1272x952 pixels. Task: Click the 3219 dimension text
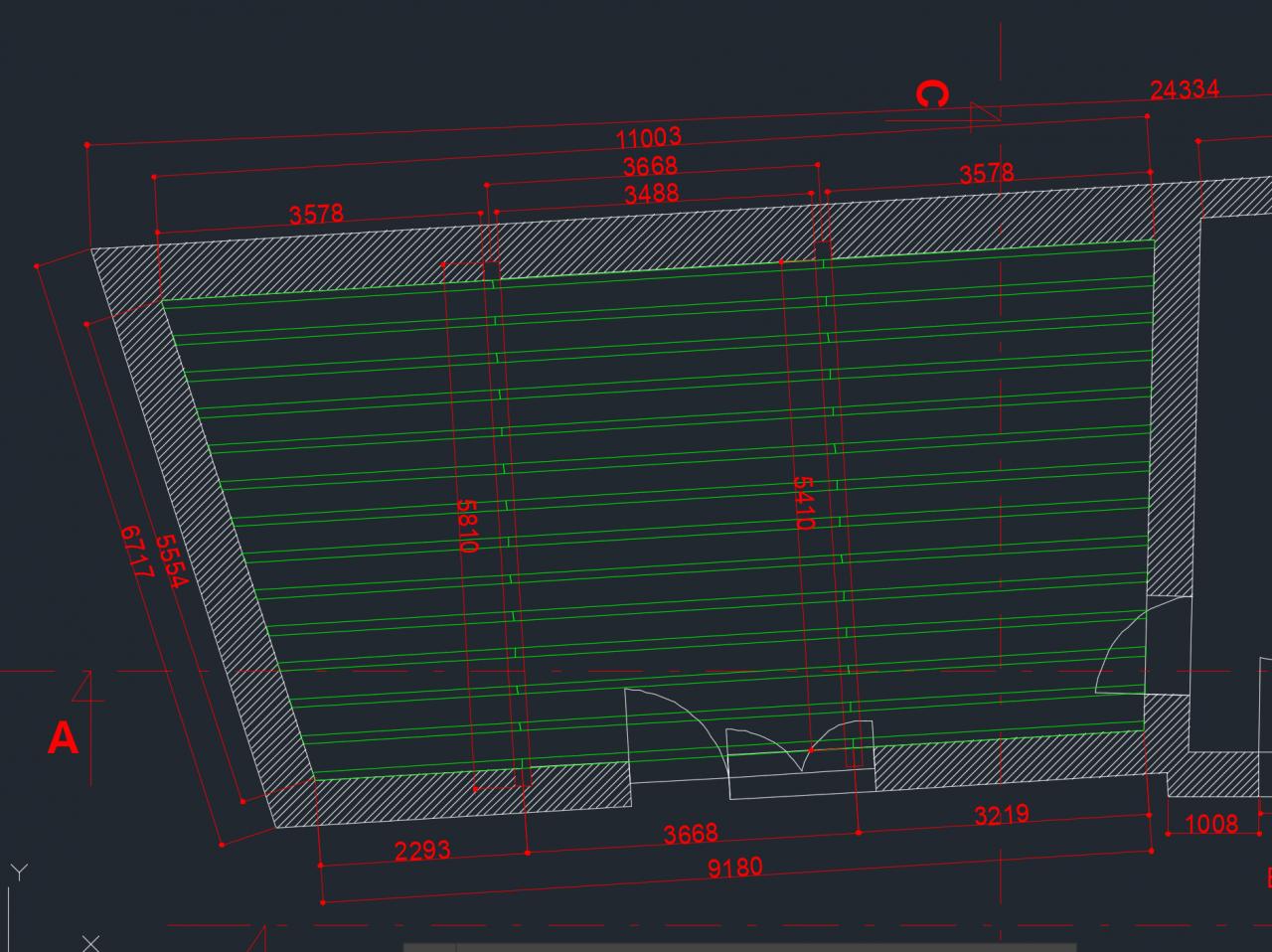pos(1002,816)
